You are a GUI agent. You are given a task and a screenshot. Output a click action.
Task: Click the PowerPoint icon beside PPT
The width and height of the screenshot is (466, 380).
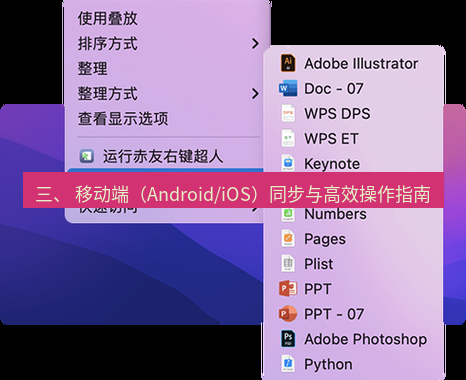coord(288,289)
